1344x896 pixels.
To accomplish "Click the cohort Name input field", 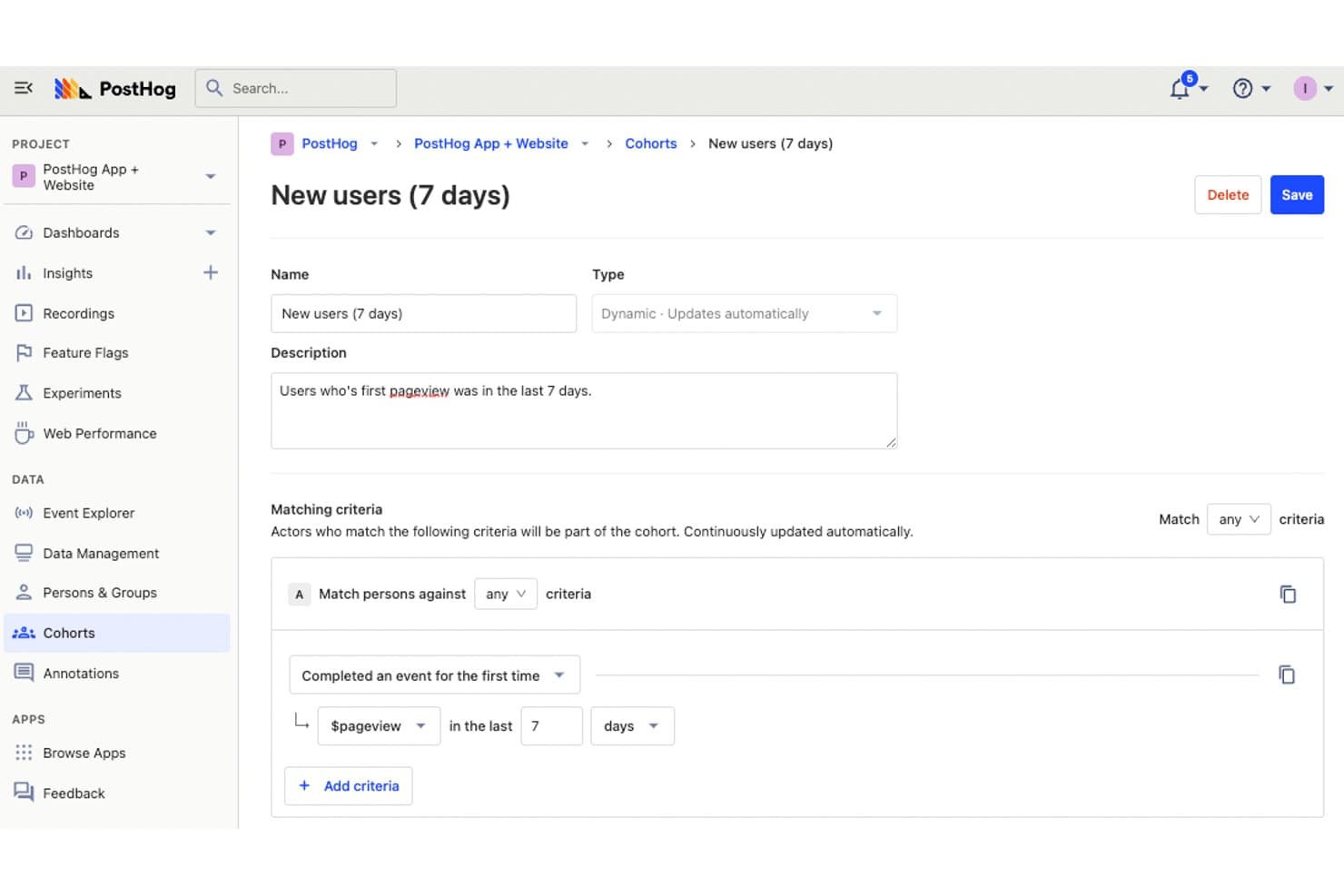I will click(423, 313).
